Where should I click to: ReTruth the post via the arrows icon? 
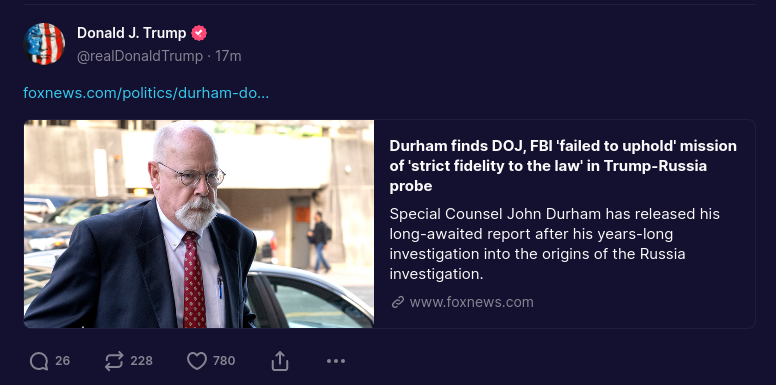click(x=114, y=361)
